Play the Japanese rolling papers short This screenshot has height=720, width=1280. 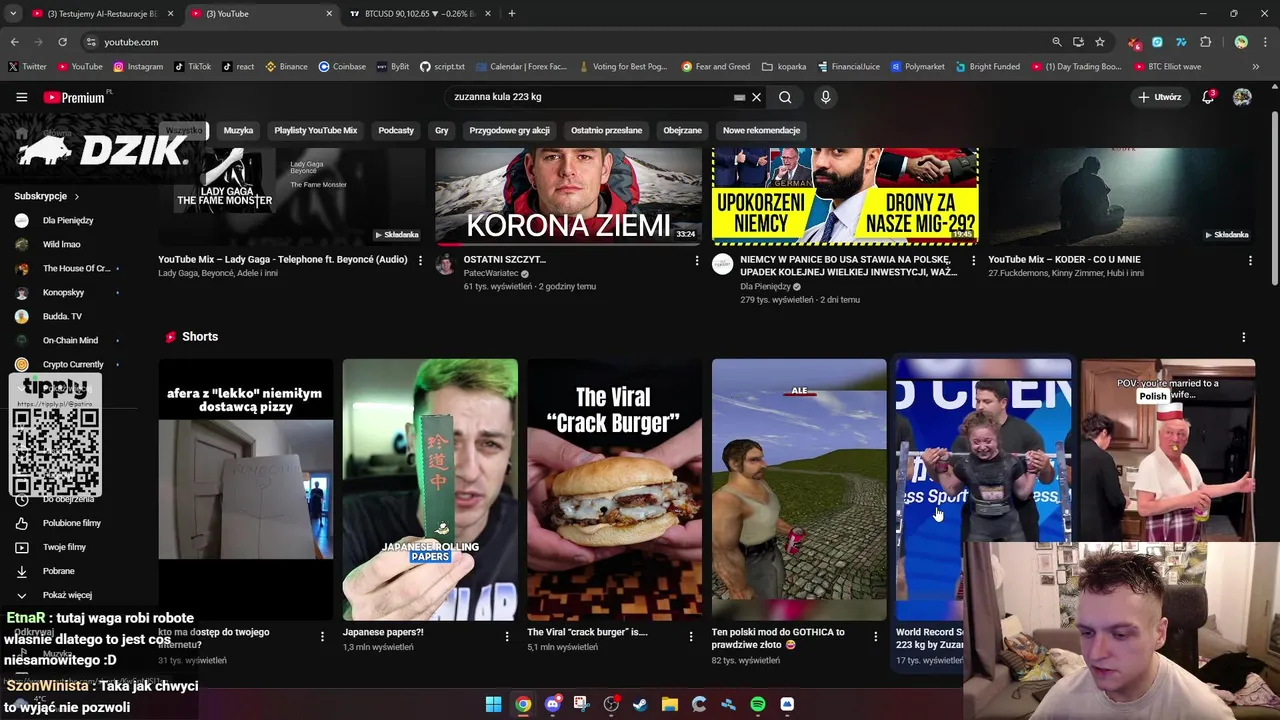[x=430, y=490]
